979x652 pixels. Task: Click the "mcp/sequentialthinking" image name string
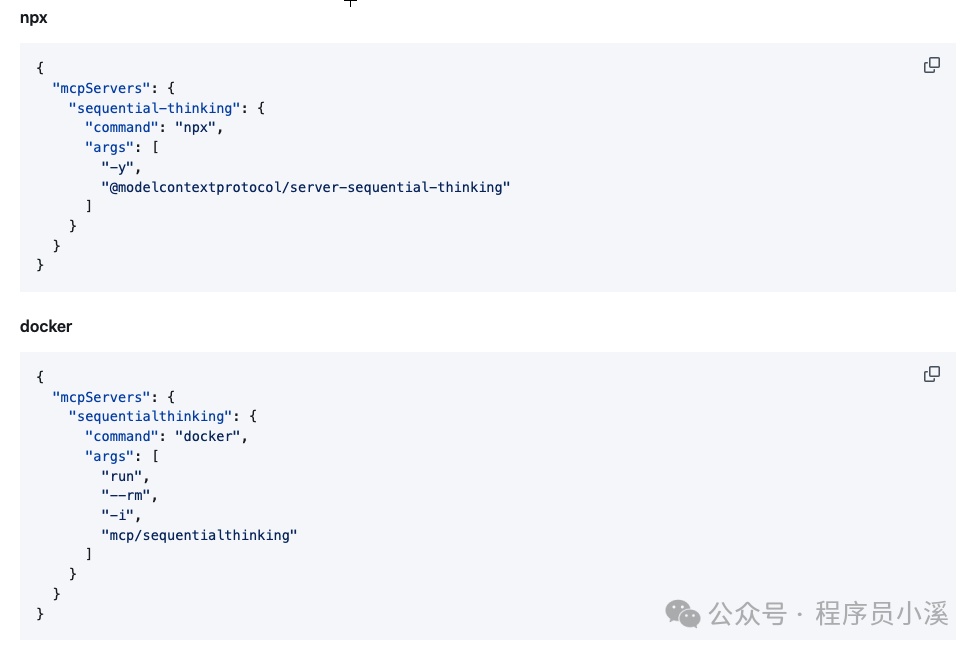tap(199, 535)
